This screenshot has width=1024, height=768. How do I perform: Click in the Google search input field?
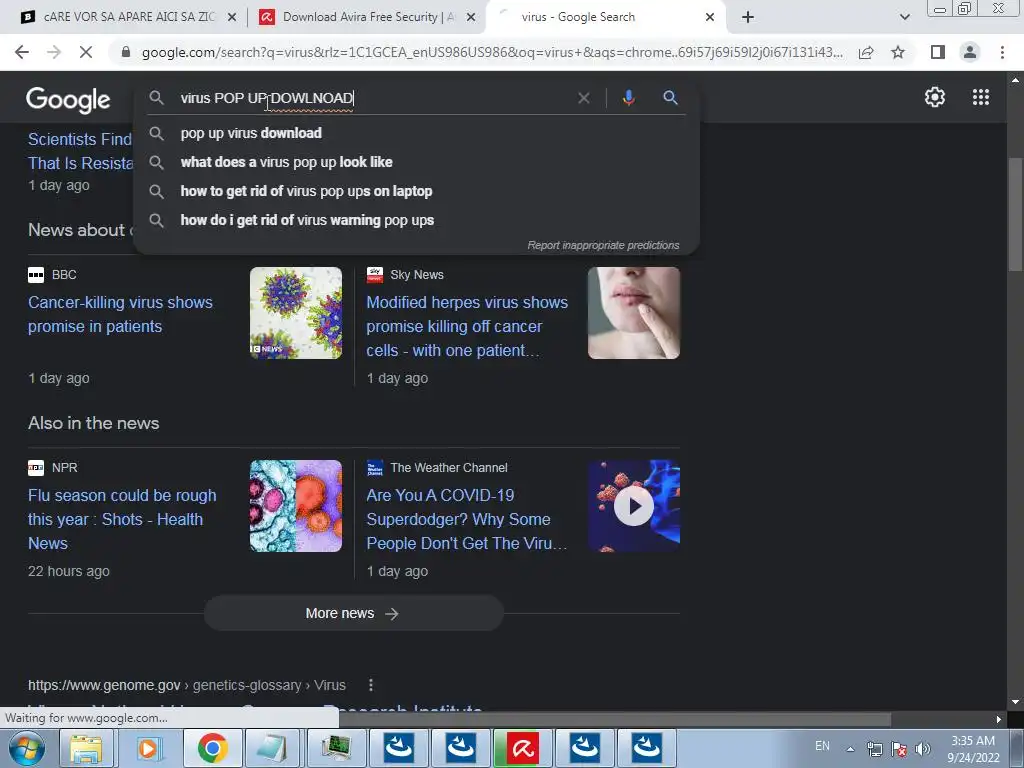coord(374,98)
